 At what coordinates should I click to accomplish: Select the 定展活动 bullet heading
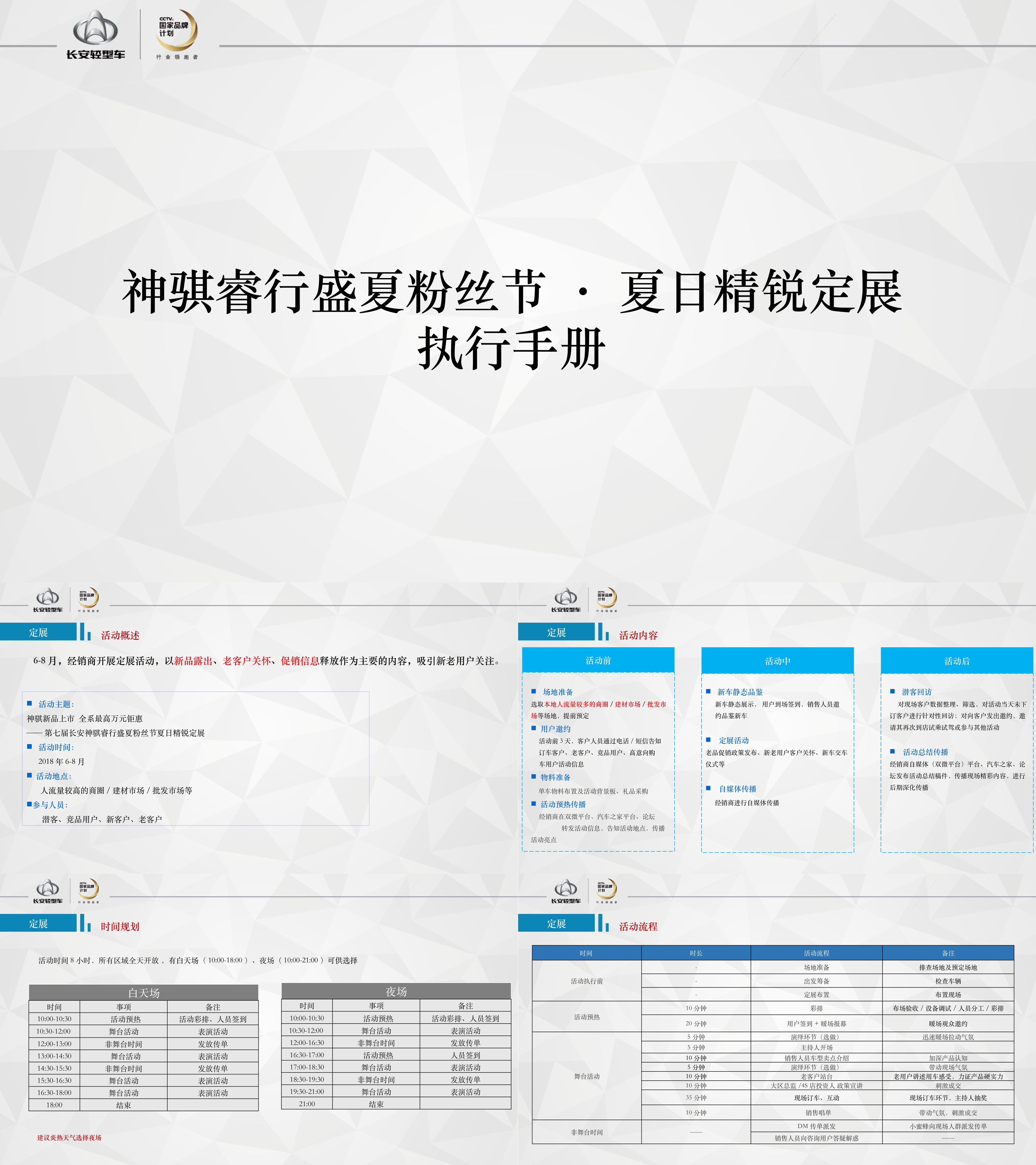(734, 740)
